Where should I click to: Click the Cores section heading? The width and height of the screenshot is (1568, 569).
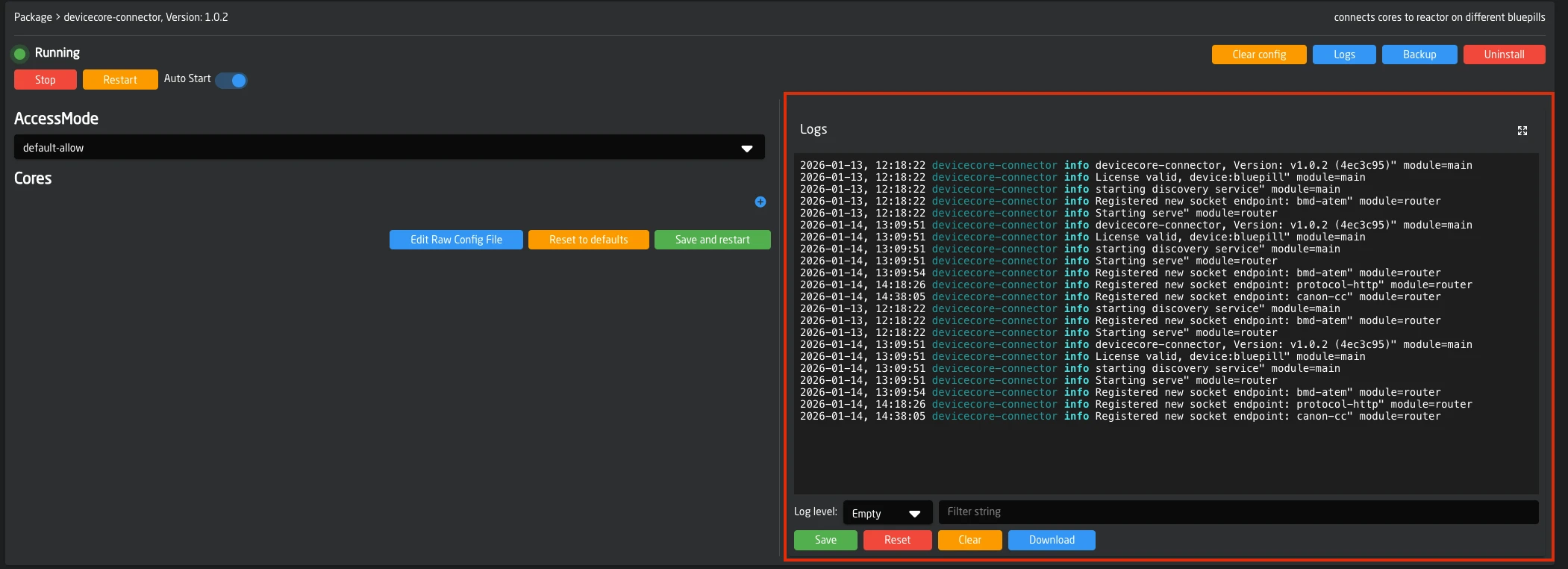pos(33,178)
